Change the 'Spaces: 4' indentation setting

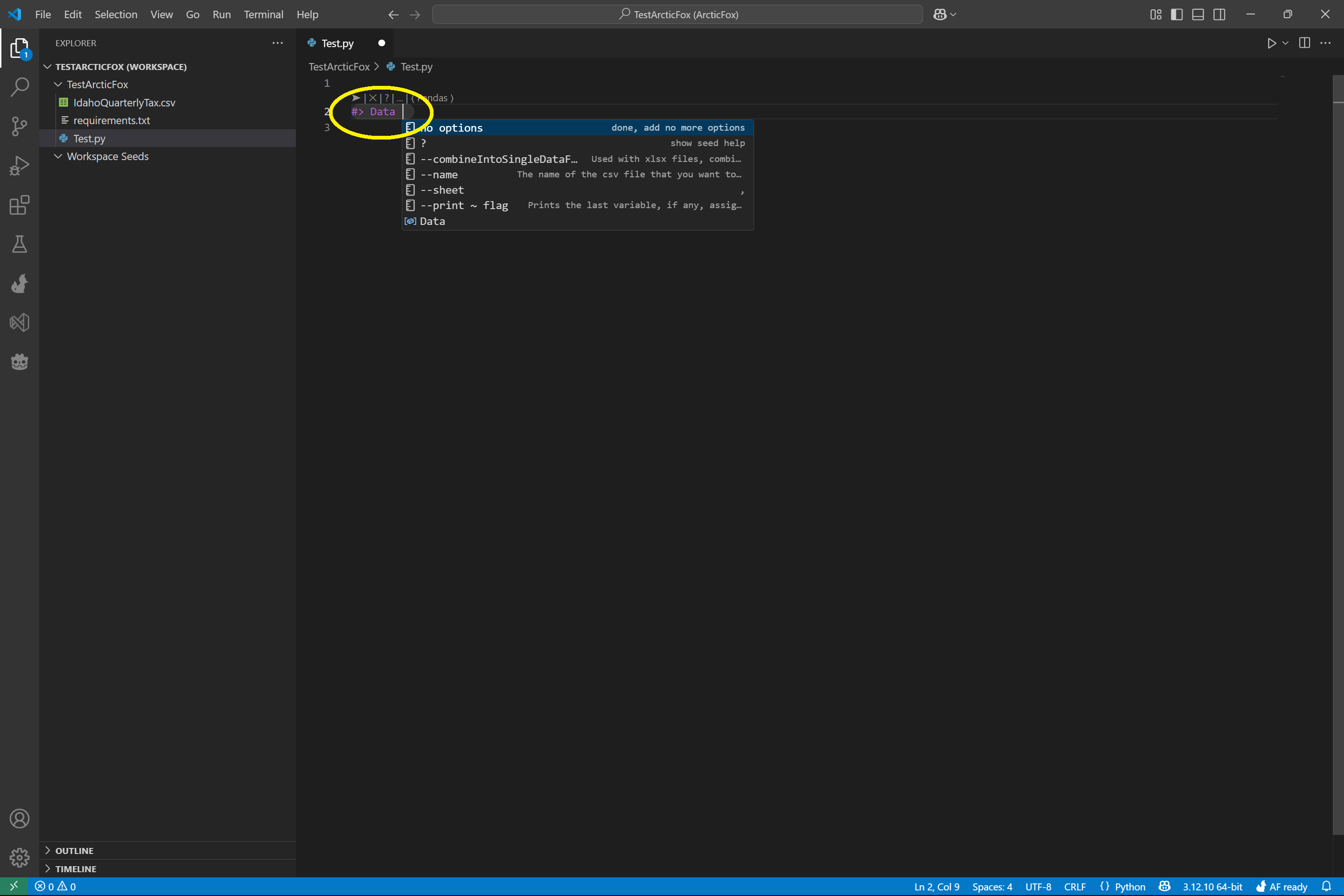992,886
